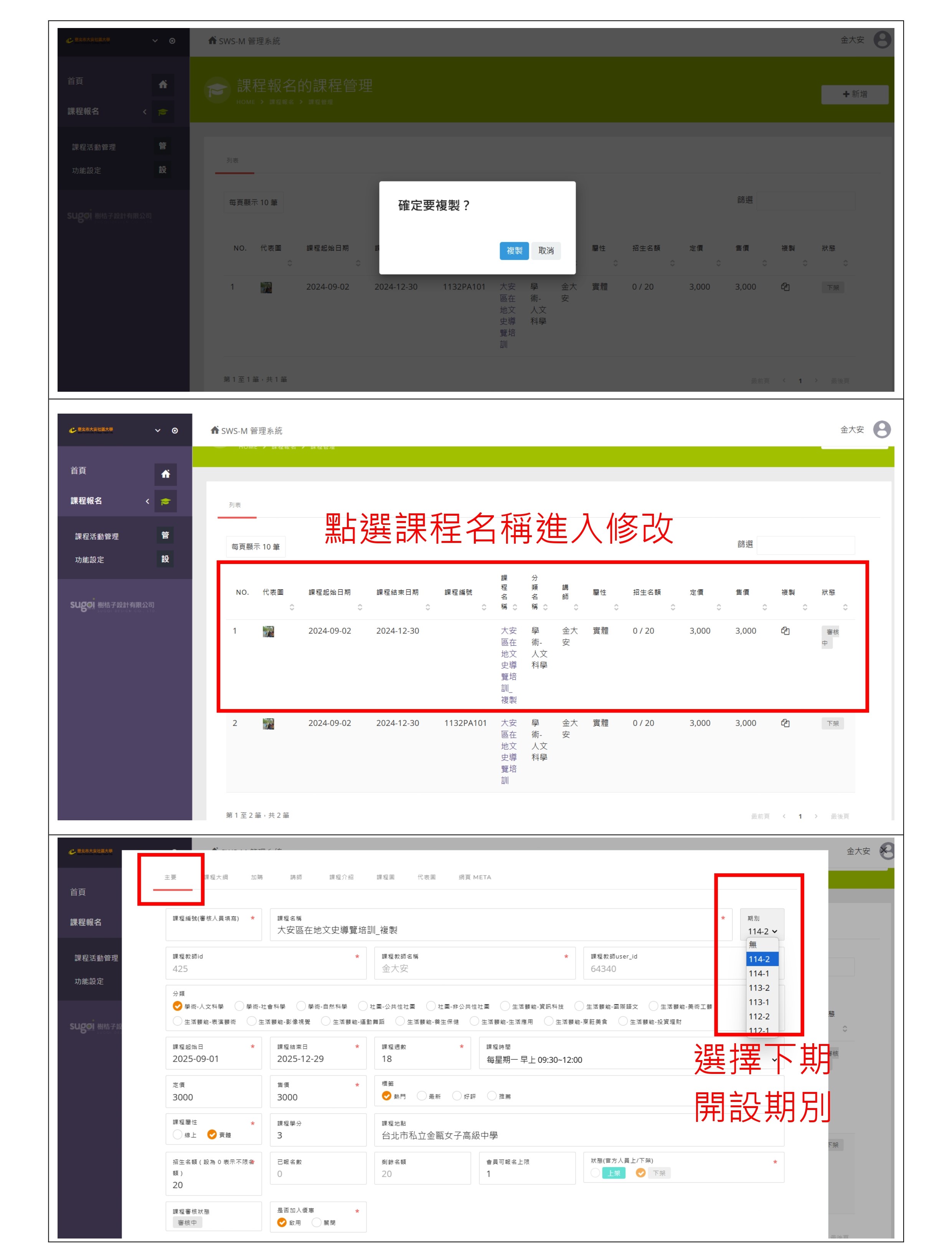Click the 課程起始日 field showing 2025-09-01
Viewport: 952px width, 1260px height.
214,1053
